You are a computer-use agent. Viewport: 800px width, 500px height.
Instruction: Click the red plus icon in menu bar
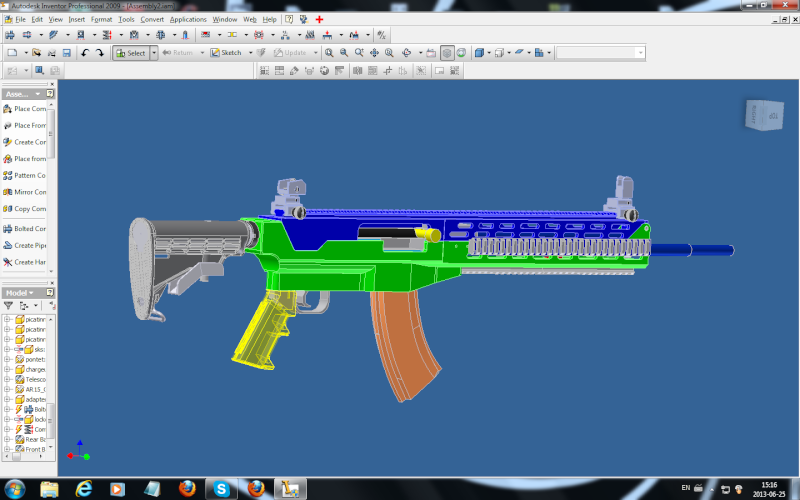coord(319,19)
